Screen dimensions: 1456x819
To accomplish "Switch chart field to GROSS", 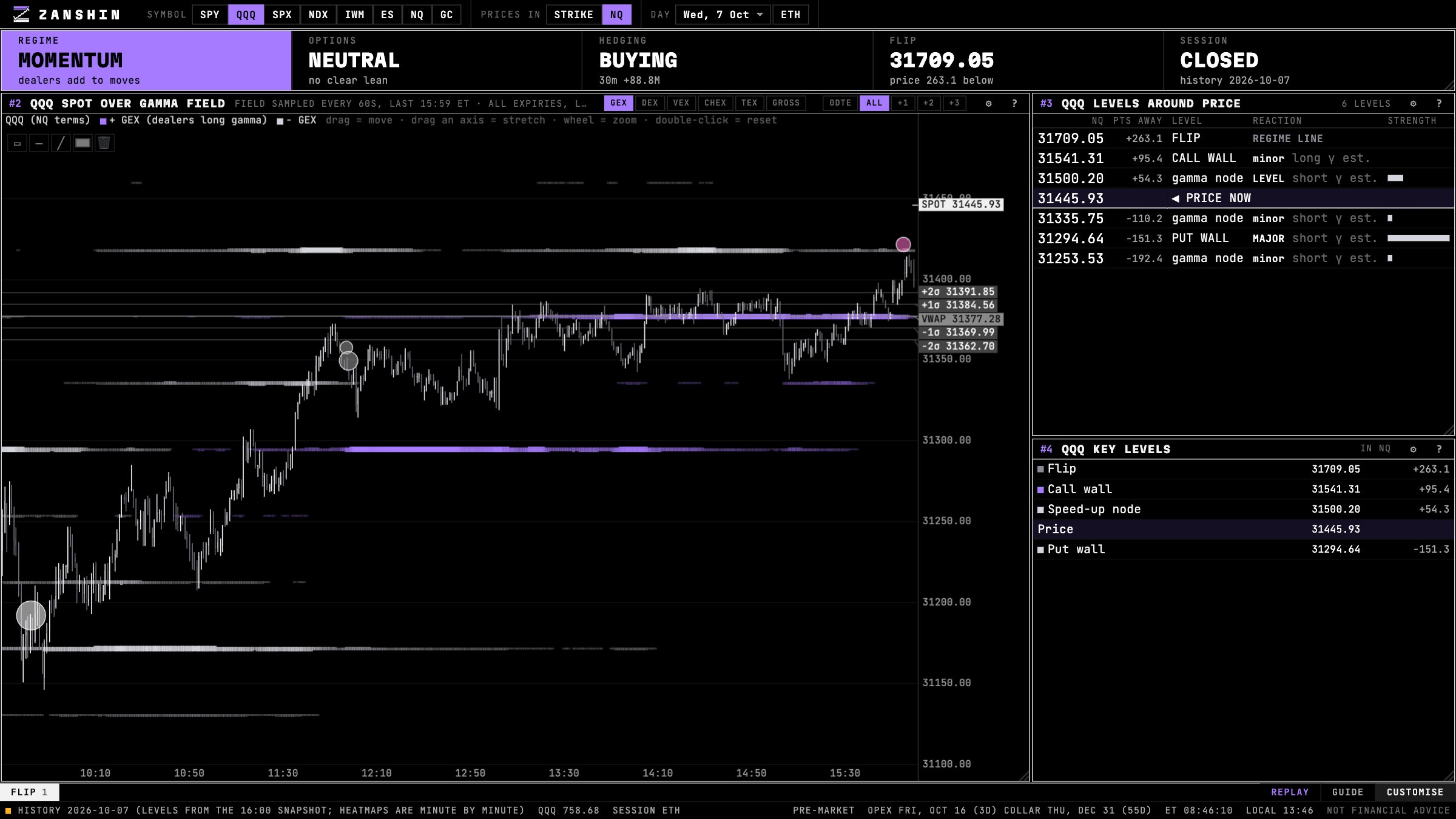I will [786, 103].
